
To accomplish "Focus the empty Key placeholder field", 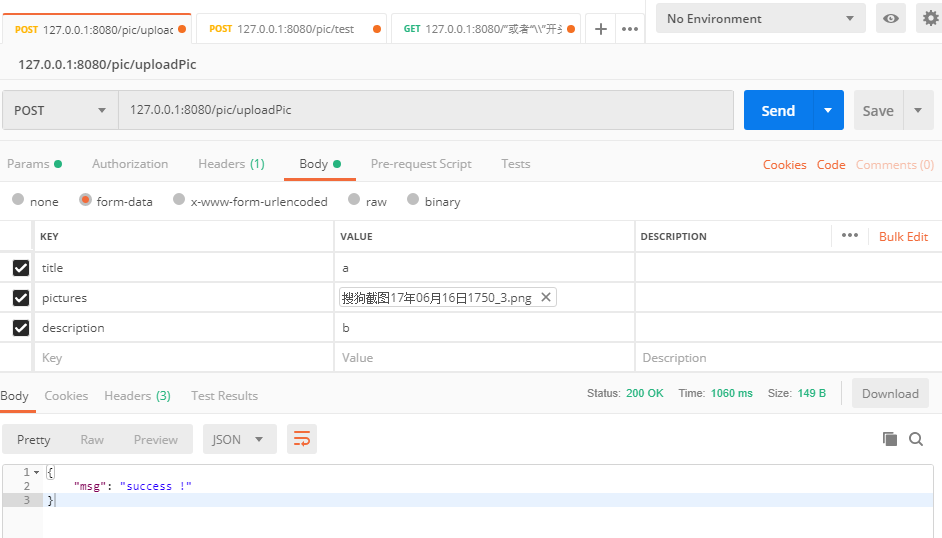I will coord(183,358).
